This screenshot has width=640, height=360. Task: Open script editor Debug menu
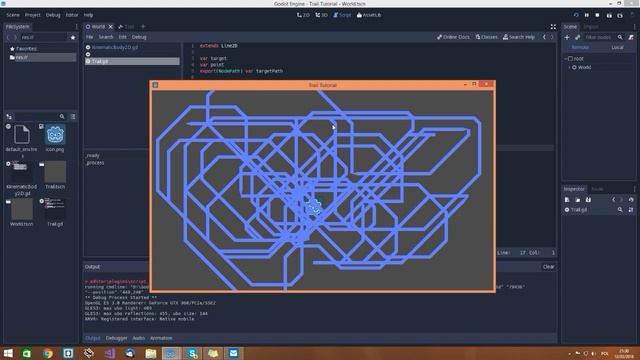tap(139, 37)
